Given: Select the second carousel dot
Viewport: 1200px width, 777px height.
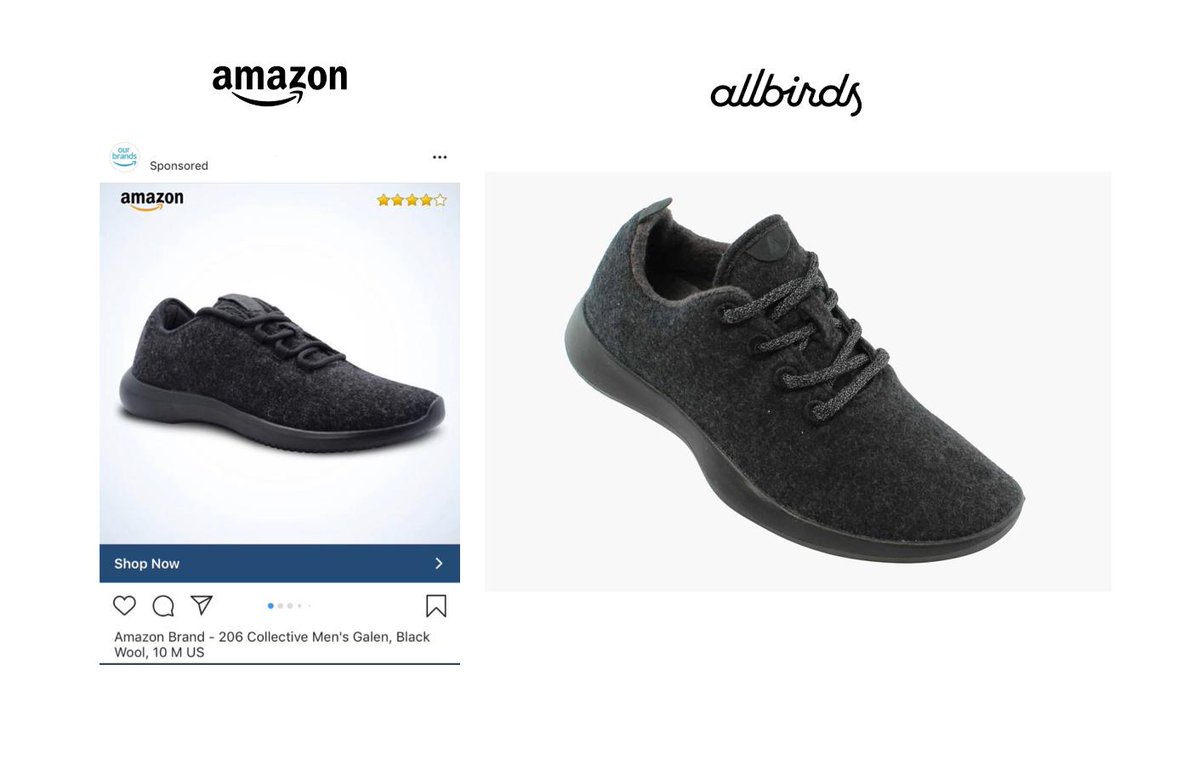Looking at the screenshot, I should tap(281, 606).
